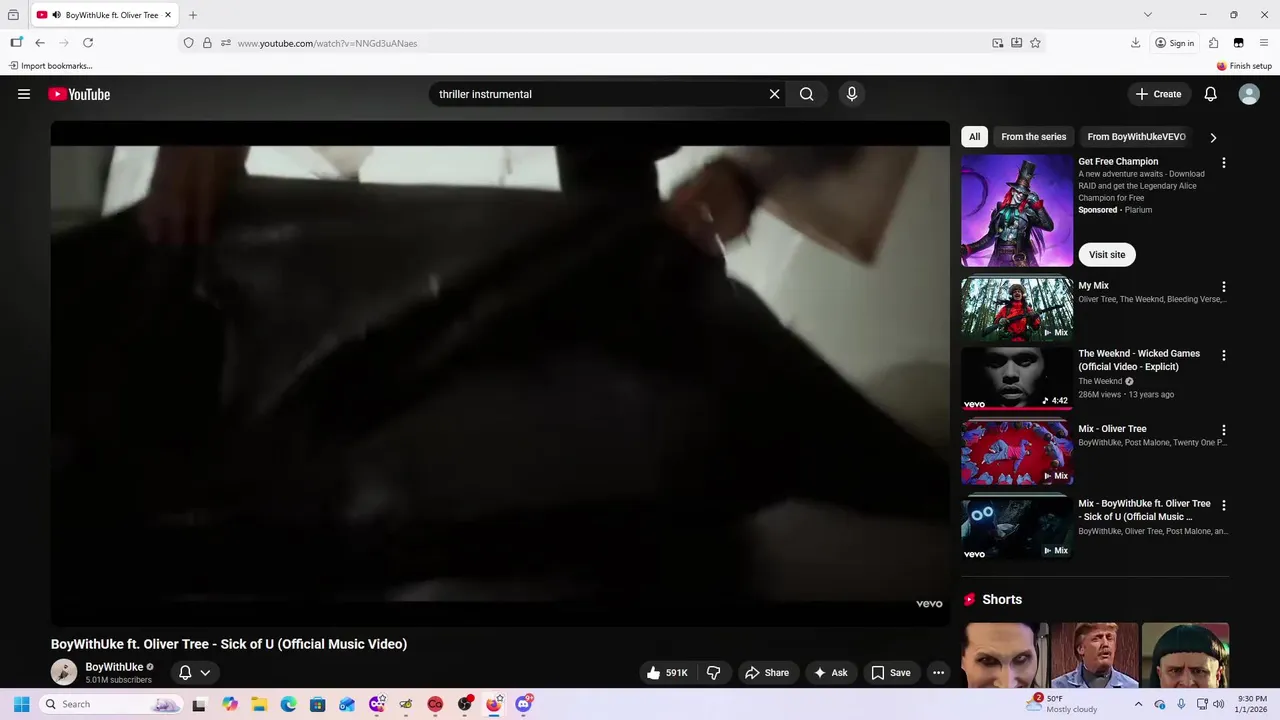
Task: Open the Firefox application menu
Action: coord(1264,43)
